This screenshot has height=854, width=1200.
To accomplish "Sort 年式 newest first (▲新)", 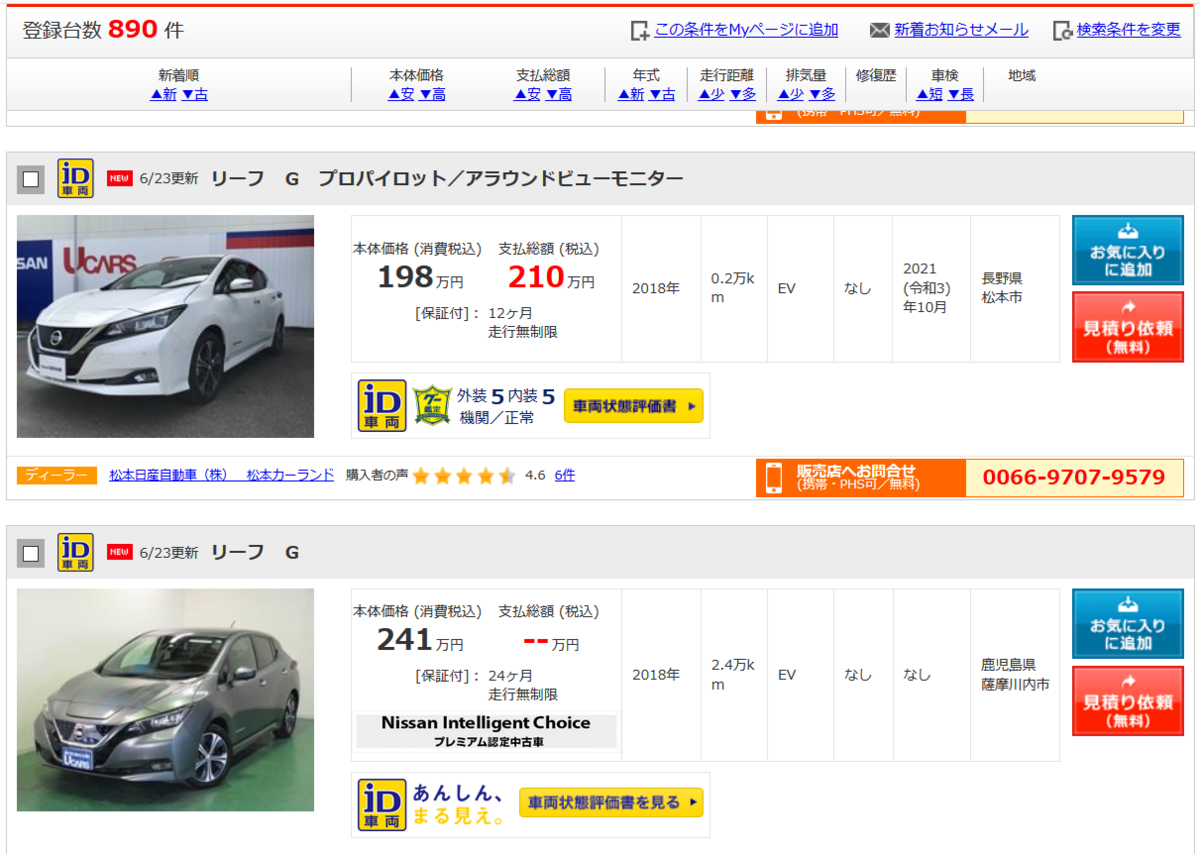I will pyautogui.click(x=631, y=94).
